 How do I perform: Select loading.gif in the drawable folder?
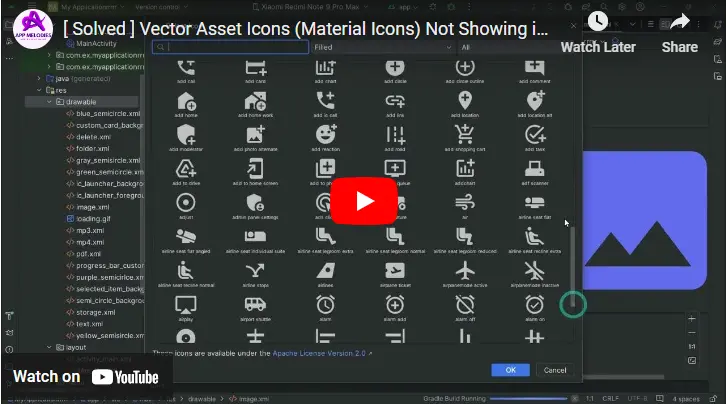[89, 218]
